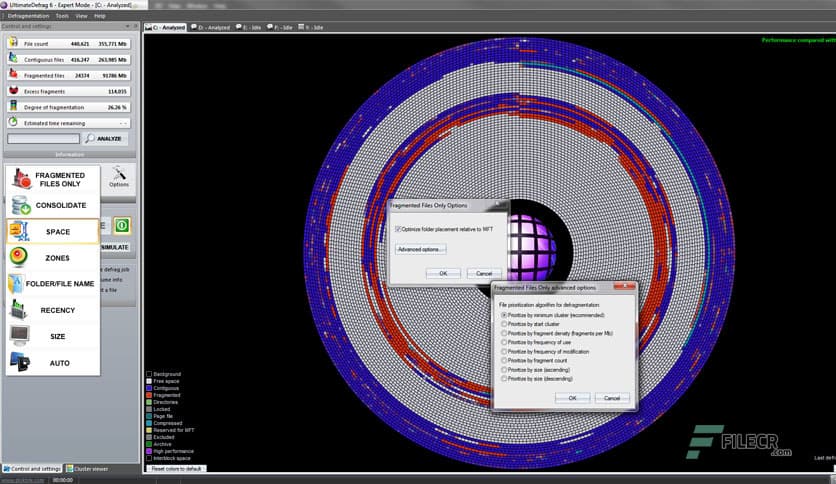Image resolution: width=836 pixels, height=484 pixels.
Task: Select the Auto defrag method
Action: pos(53,363)
